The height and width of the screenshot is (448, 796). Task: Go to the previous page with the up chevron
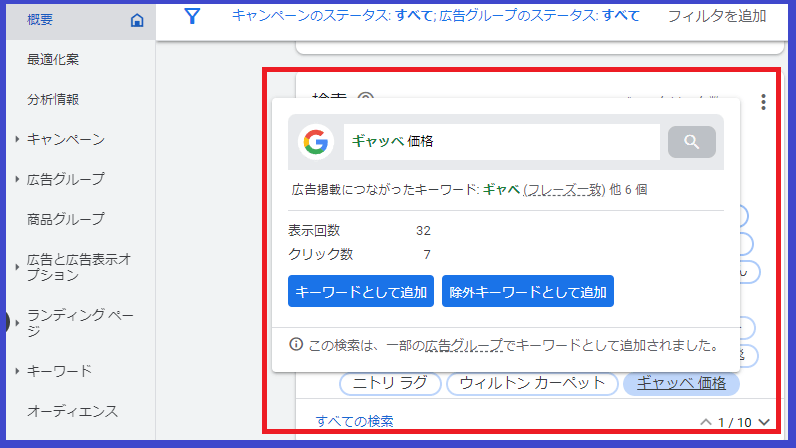[706, 422]
